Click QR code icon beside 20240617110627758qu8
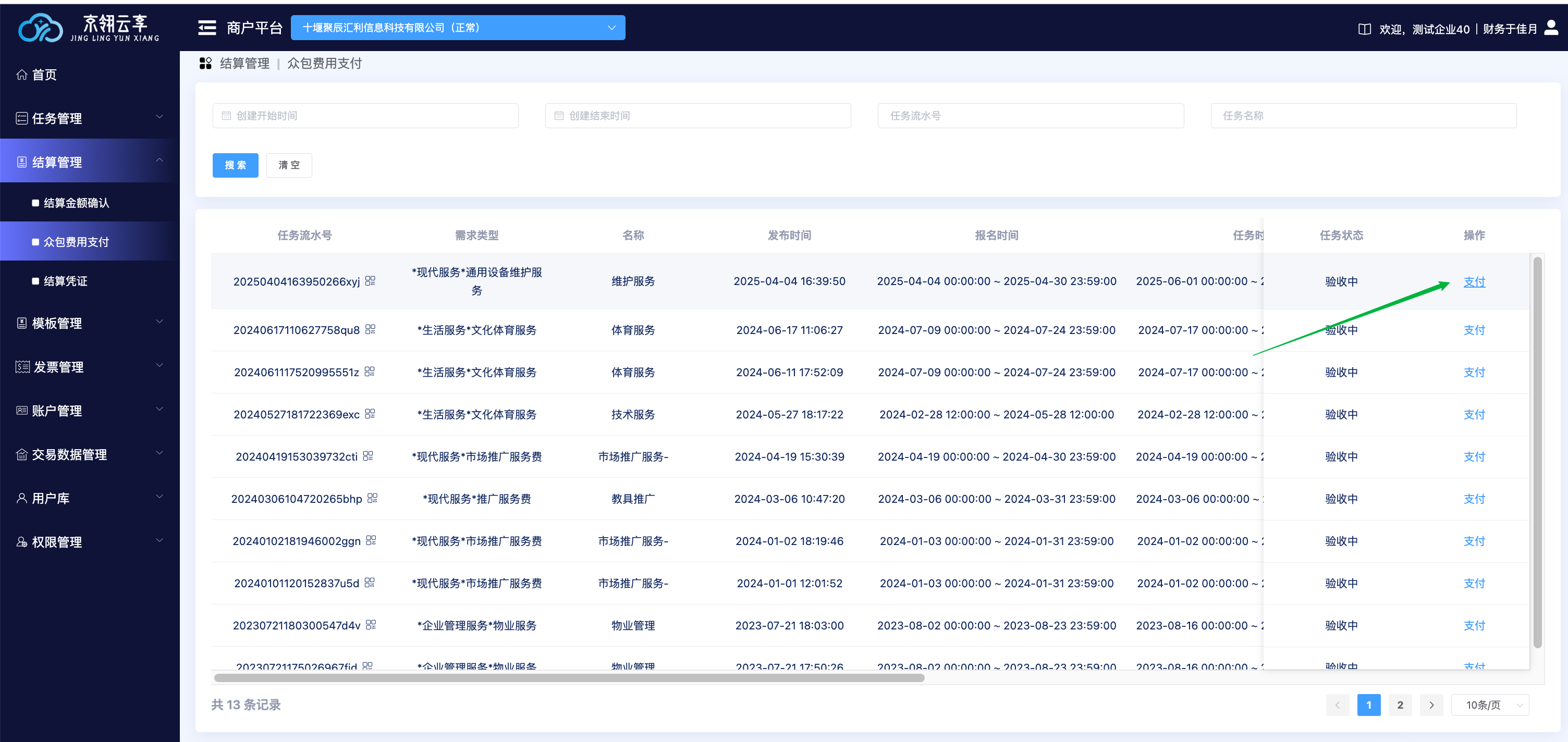The width and height of the screenshot is (1568, 742). pos(370,329)
